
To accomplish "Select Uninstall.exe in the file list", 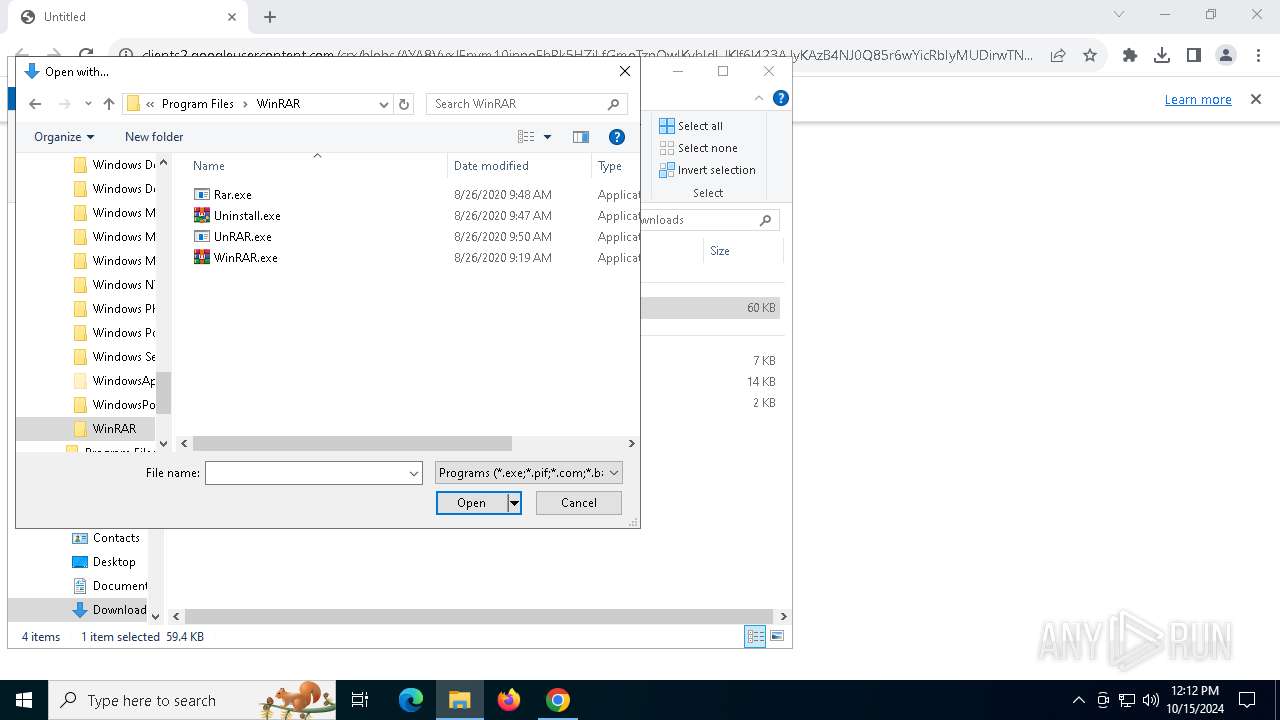I will point(247,216).
